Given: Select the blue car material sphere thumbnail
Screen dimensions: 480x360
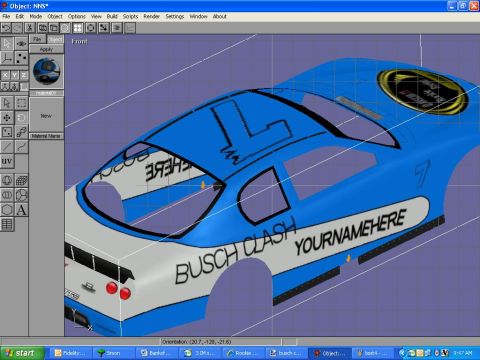Looking at the screenshot, I should (46, 71).
